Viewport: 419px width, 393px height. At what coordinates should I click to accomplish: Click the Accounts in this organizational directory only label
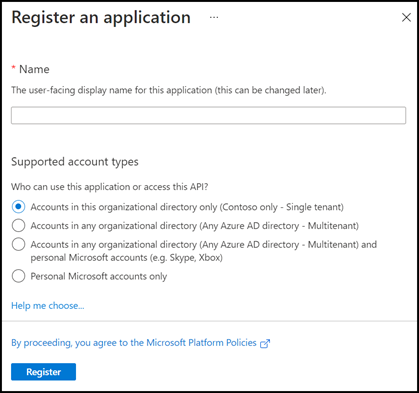click(x=187, y=207)
